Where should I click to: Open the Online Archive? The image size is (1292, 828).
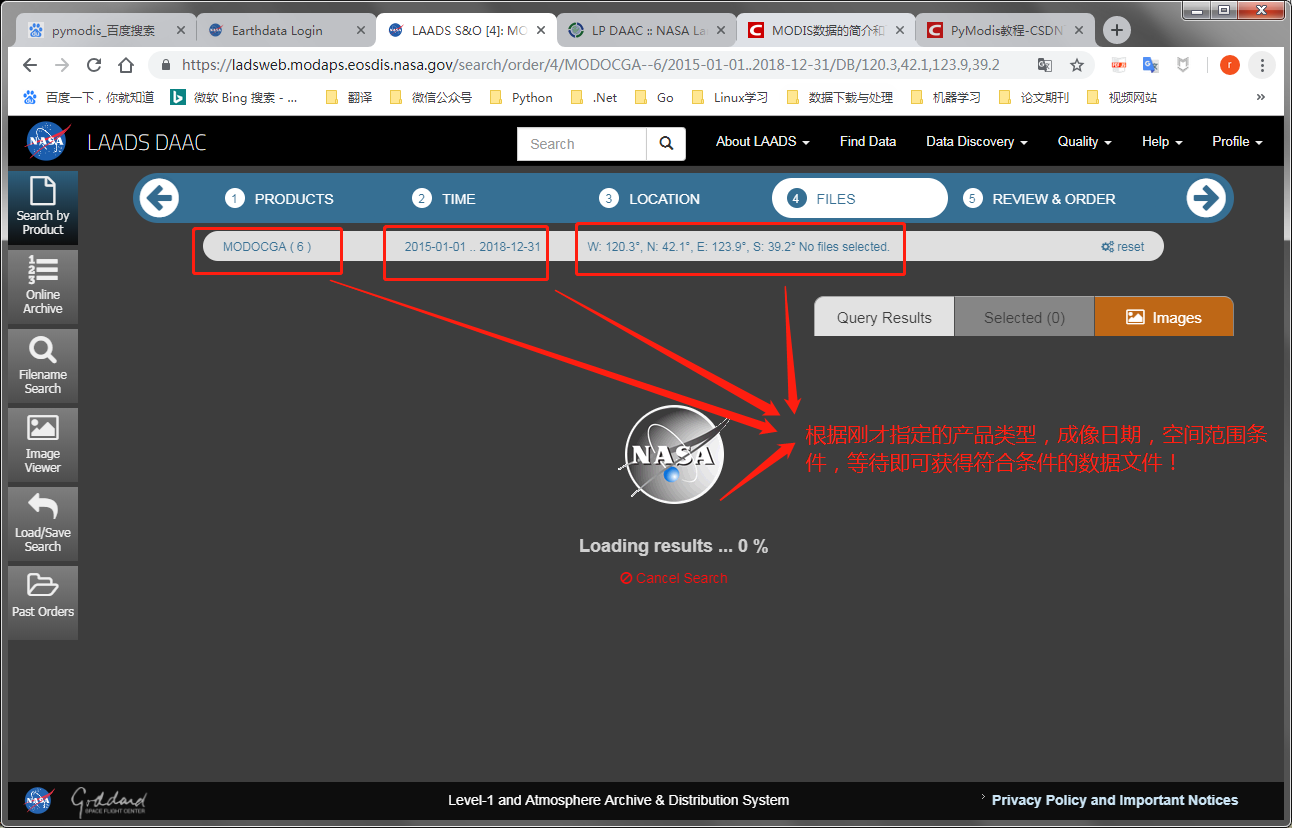pos(42,287)
